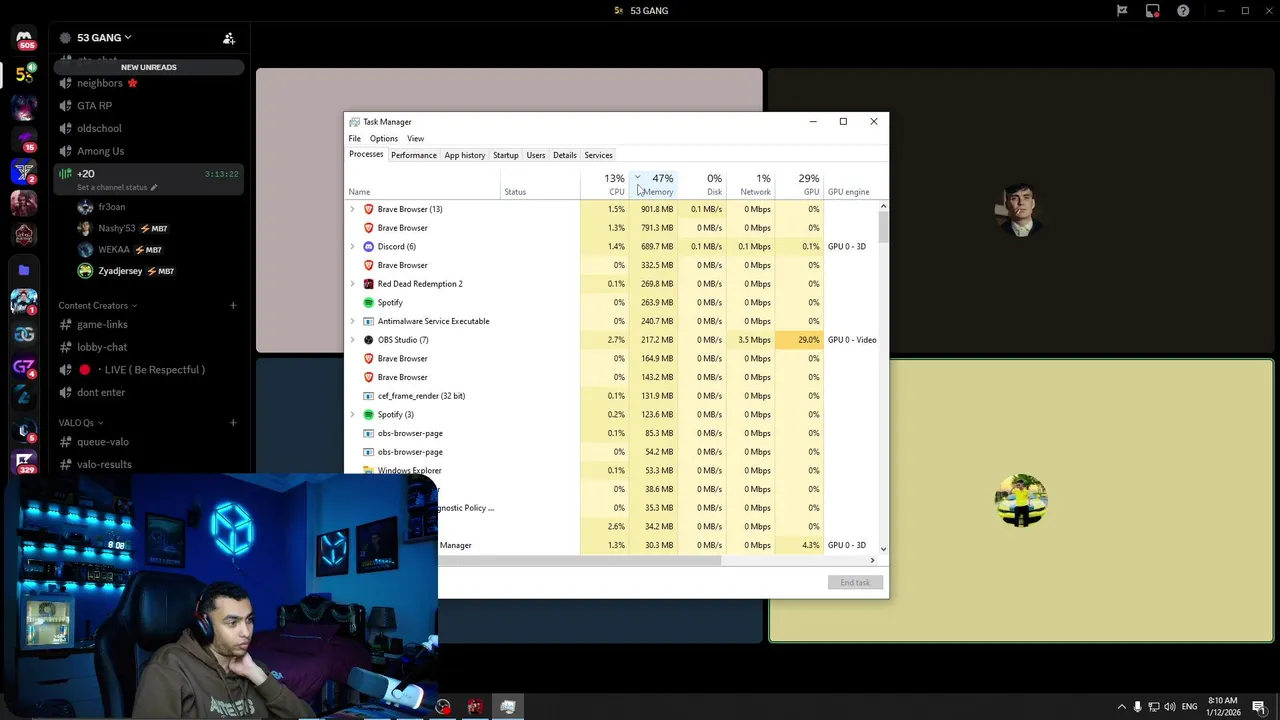
Task: Add channel plus icon in Content Creators
Action: point(233,306)
